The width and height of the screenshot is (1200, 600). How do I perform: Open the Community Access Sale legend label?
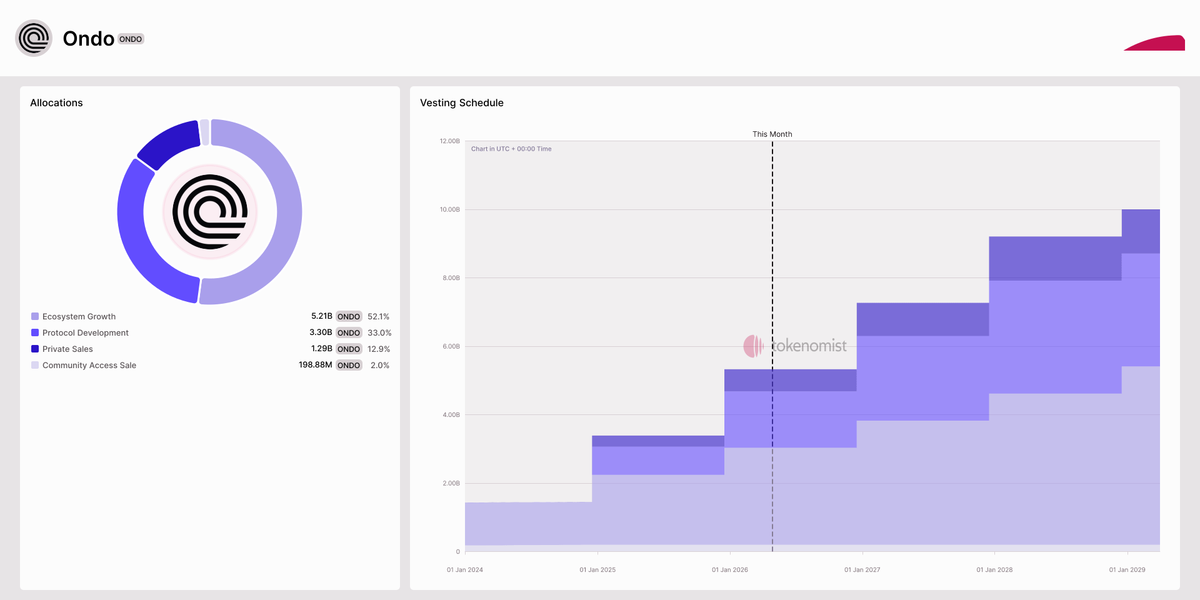[x=89, y=365]
